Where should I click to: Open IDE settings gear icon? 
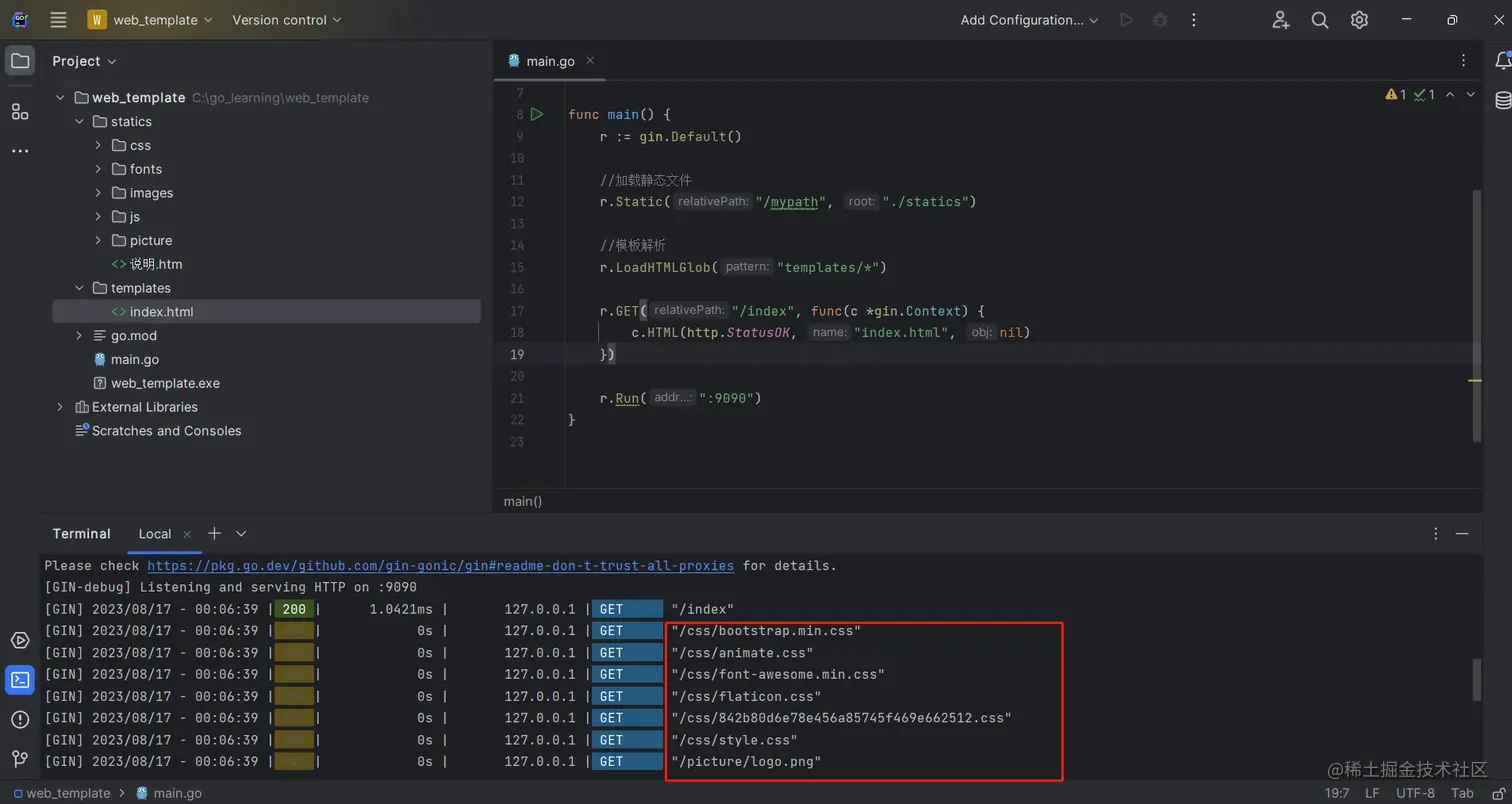1359,20
